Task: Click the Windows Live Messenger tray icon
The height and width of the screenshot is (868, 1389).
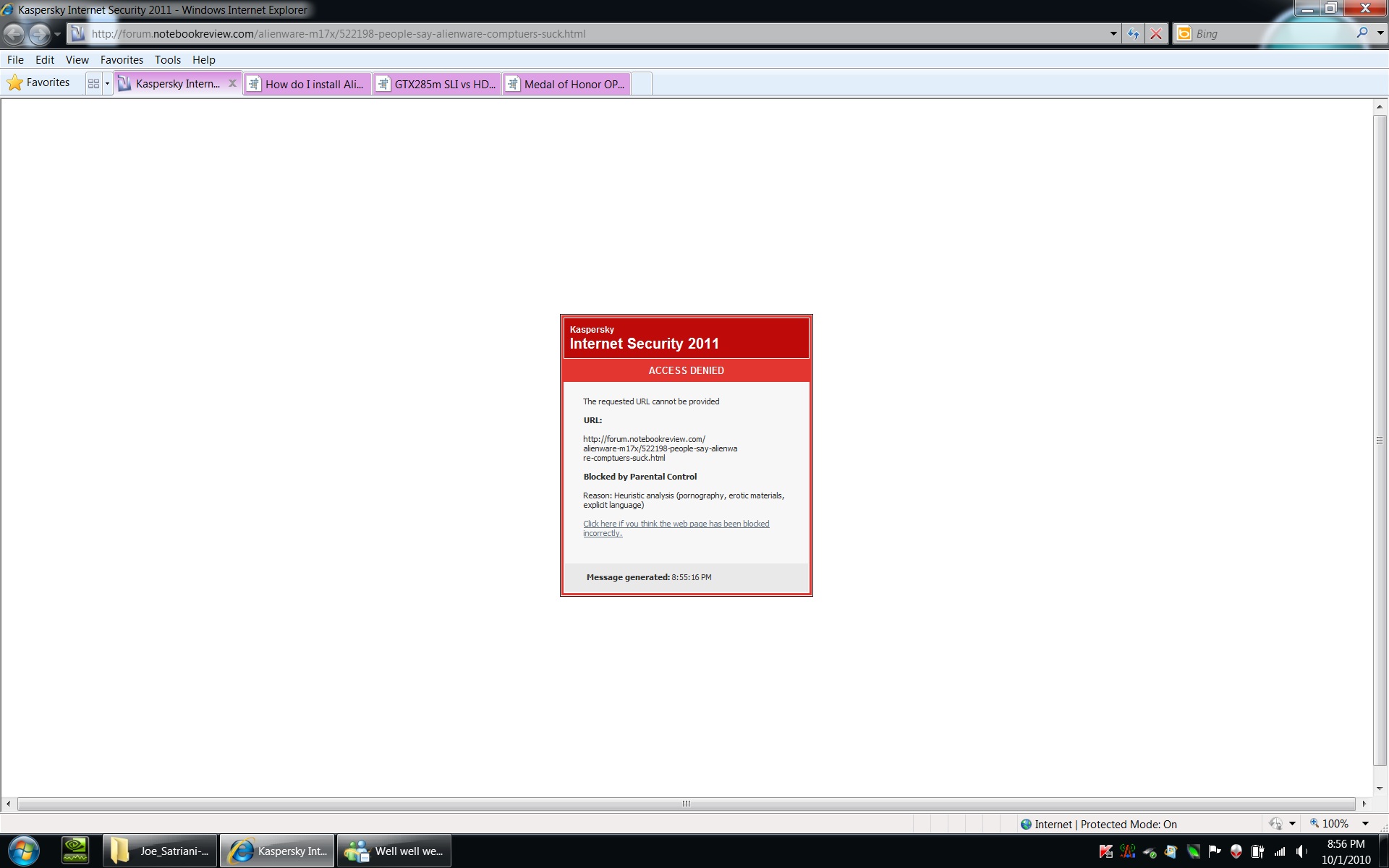Action: pyautogui.click(x=1171, y=851)
